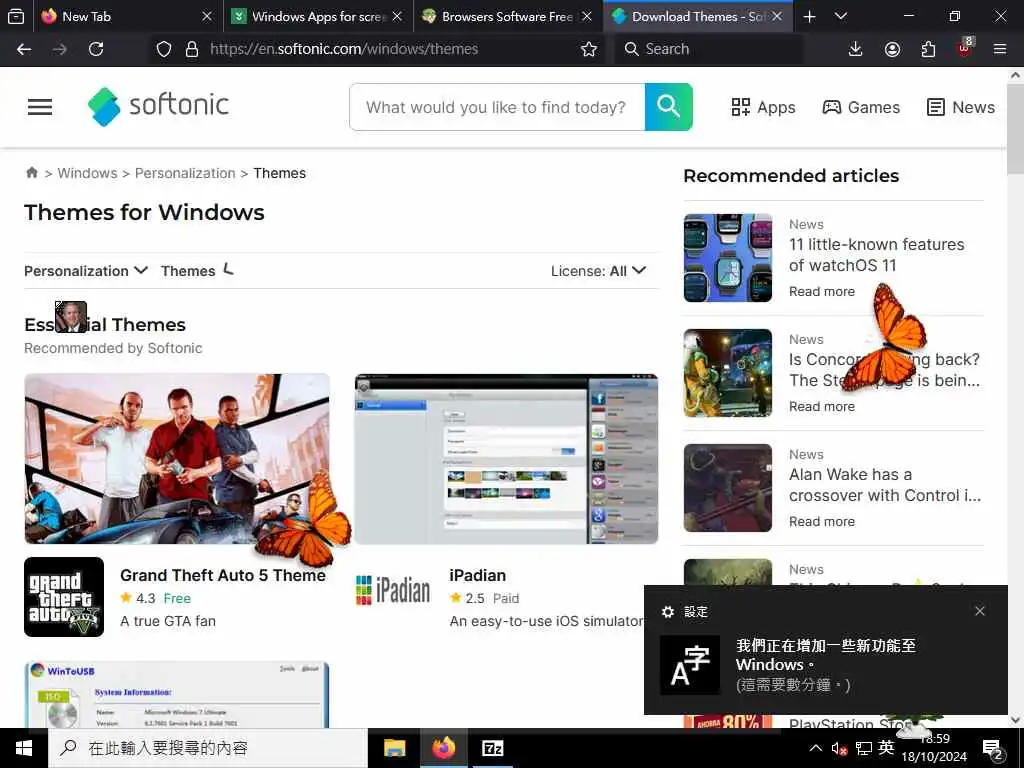This screenshot has height=768, width=1024.
Task: Open network status tray icon
Action: pos(864,748)
